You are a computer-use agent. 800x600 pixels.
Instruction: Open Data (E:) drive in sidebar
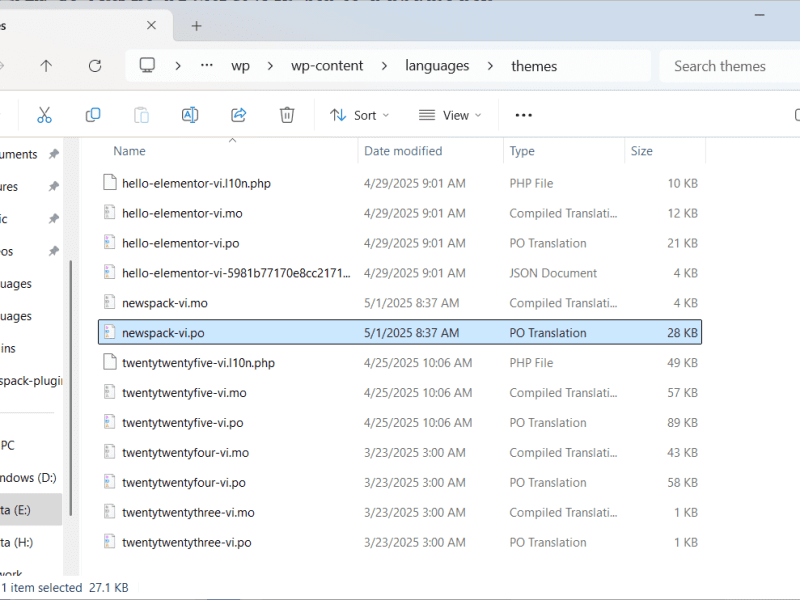29,510
